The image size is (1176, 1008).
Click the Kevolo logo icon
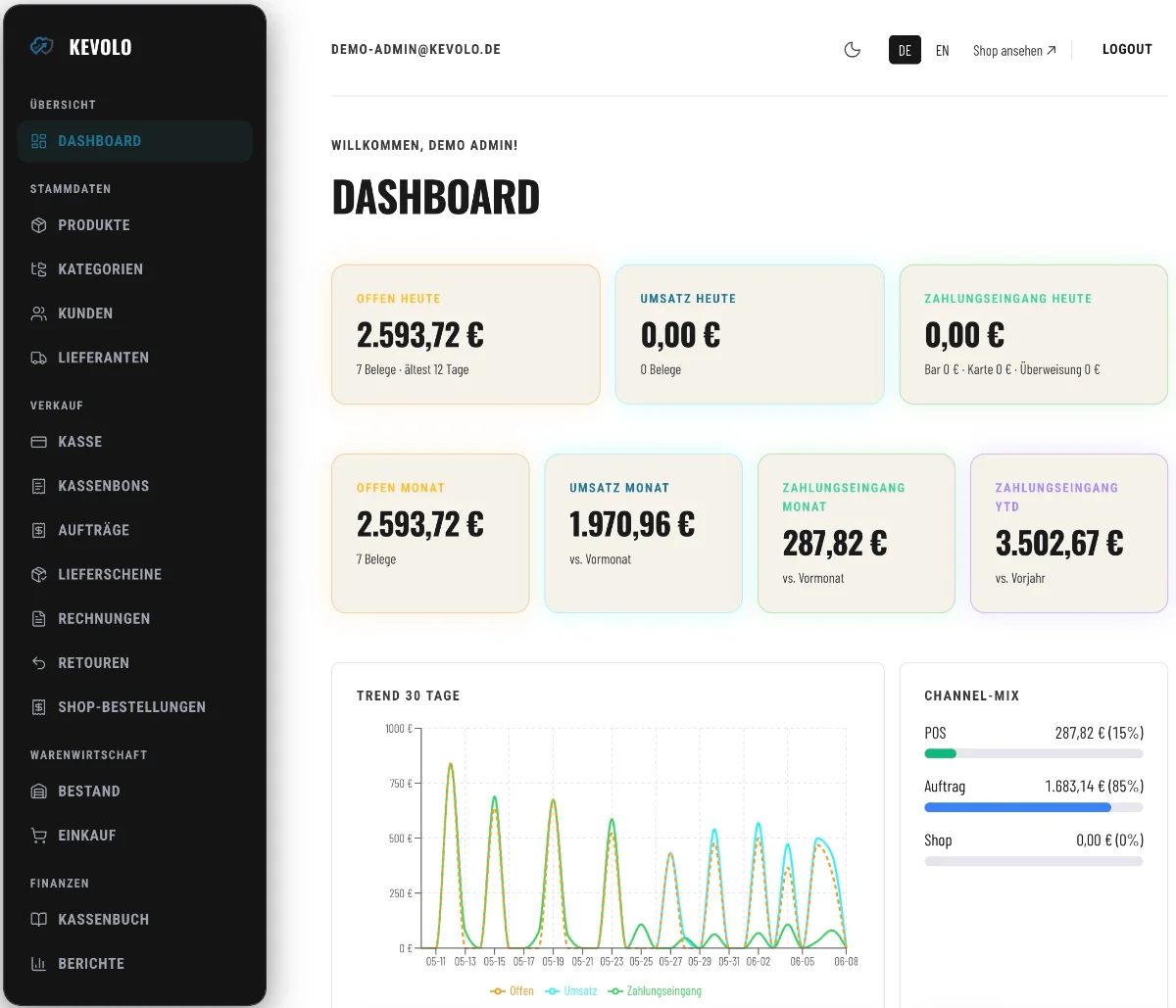click(x=41, y=46)
